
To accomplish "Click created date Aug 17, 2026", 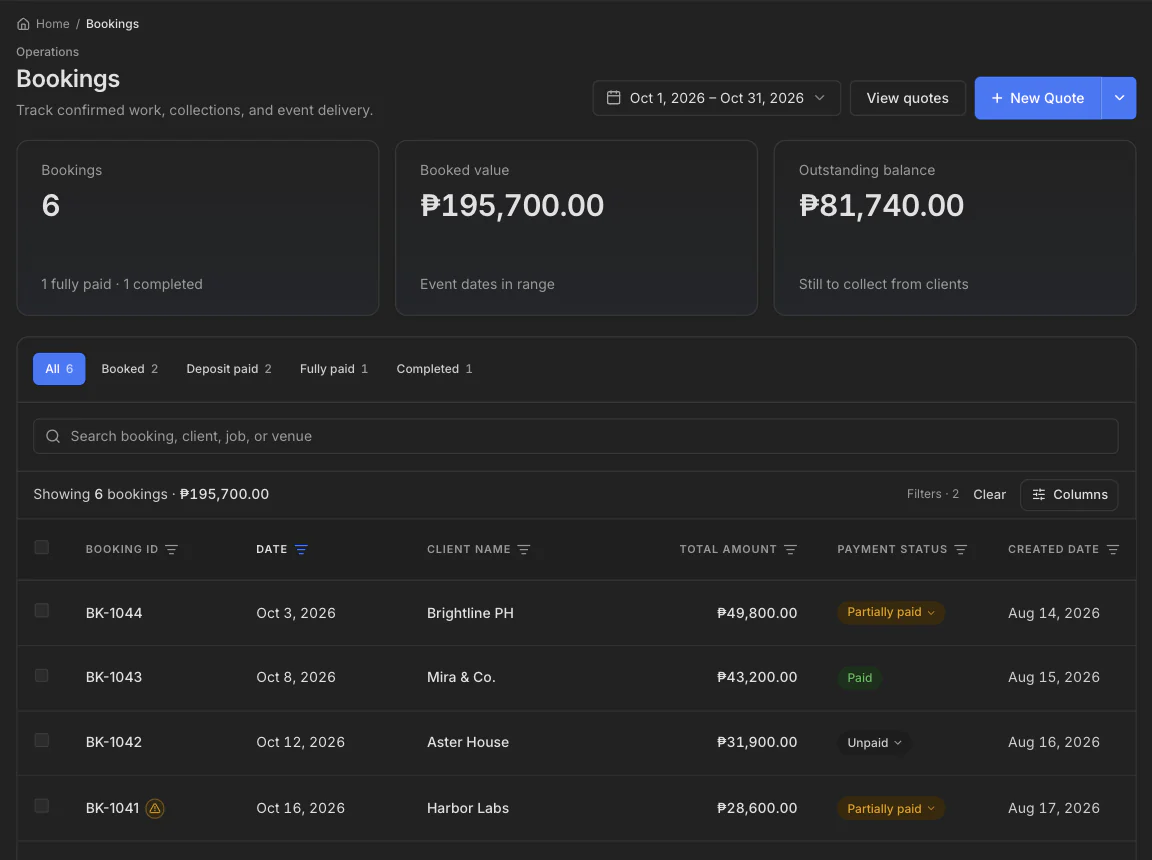I will click(x=1054, y=809).
